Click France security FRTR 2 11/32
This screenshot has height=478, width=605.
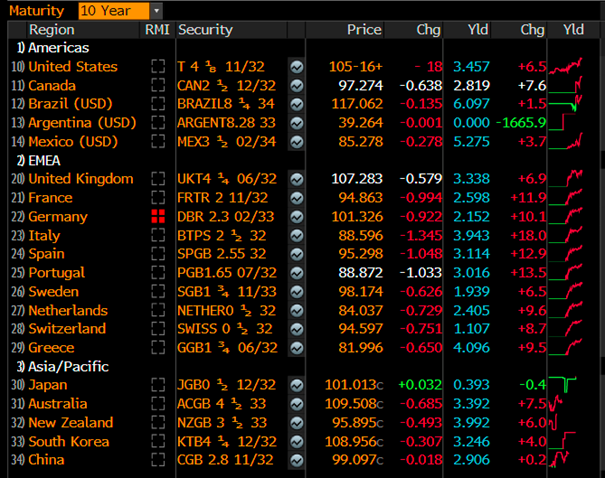click(222, 198)
